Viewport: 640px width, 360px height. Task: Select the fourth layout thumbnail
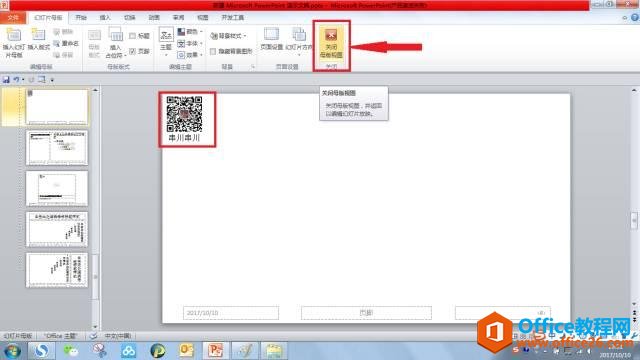(57, 229)
